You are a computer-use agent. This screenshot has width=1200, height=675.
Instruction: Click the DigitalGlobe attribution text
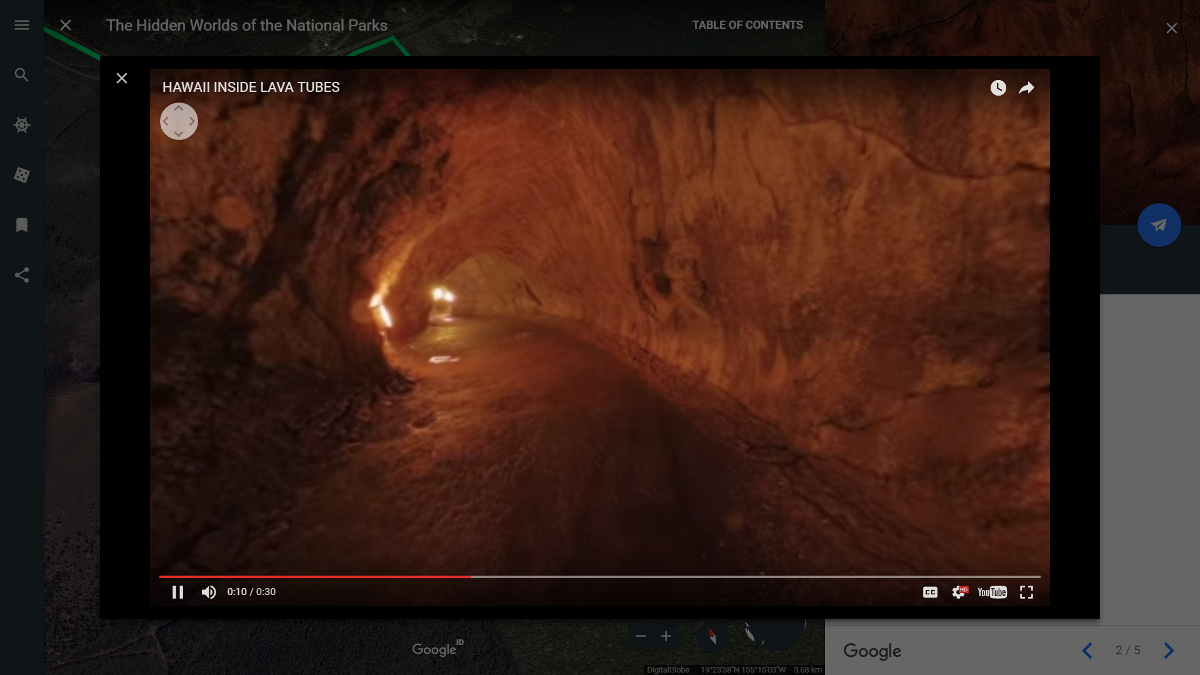[668, 670]
